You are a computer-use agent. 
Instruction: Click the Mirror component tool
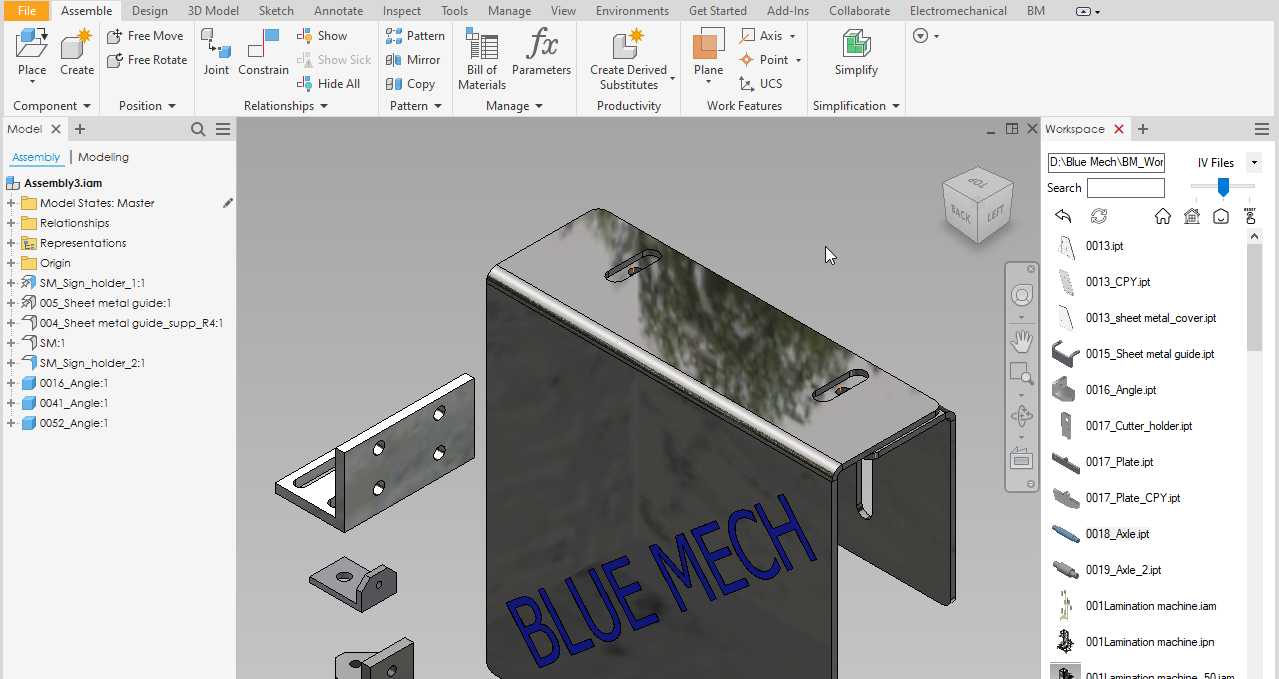pyautogui.click(x=414, y=60)
